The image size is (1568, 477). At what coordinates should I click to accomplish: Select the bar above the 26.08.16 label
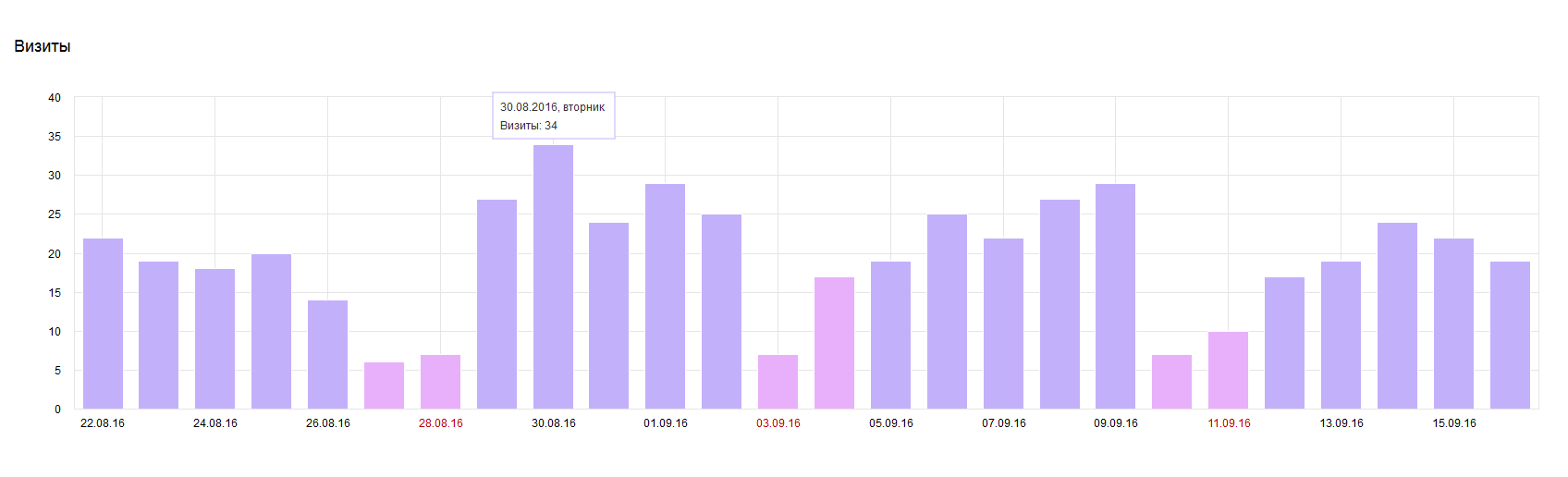coord(327,354)
